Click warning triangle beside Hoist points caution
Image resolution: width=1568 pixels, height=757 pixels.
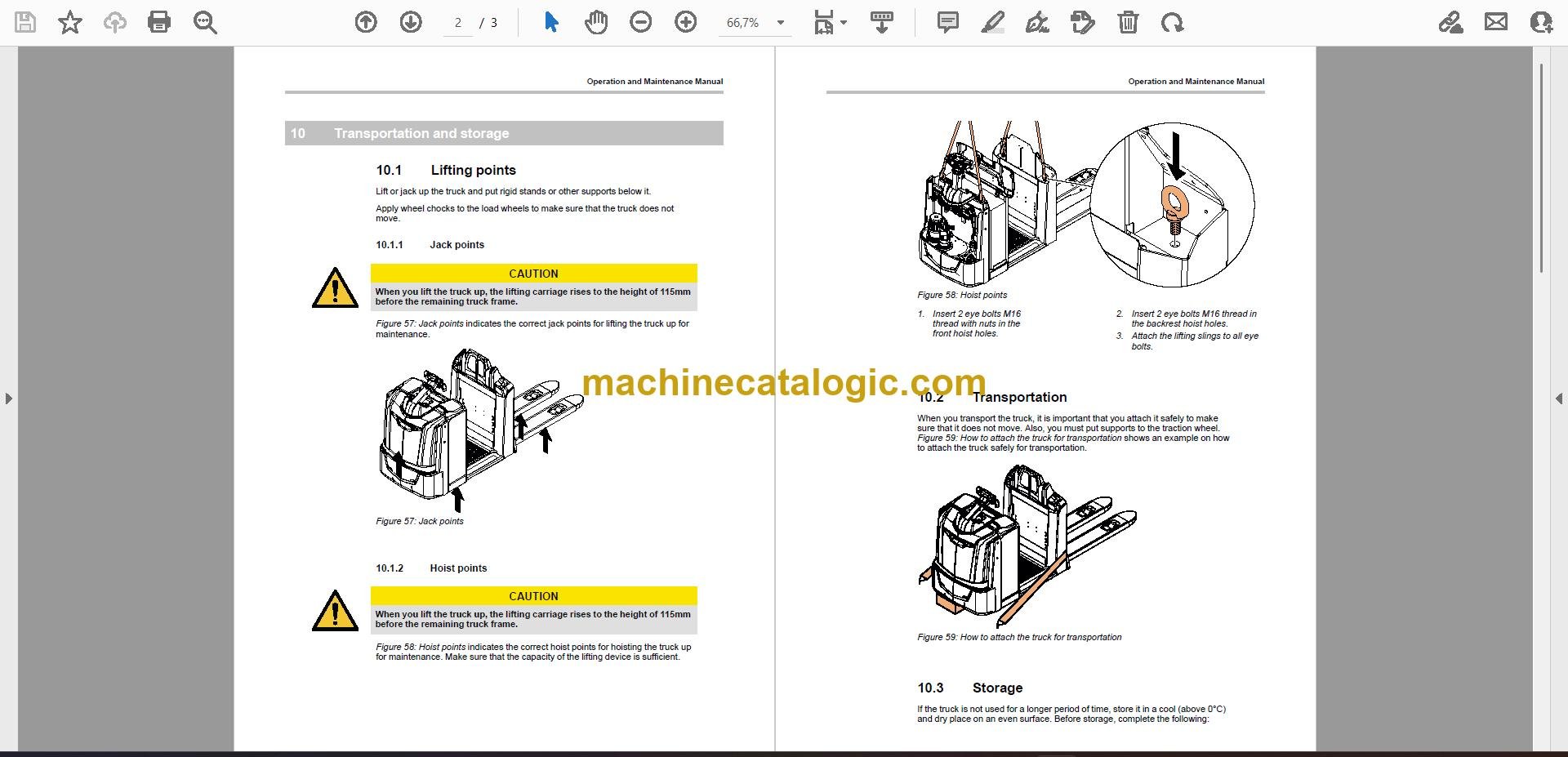tap(335, 610)
